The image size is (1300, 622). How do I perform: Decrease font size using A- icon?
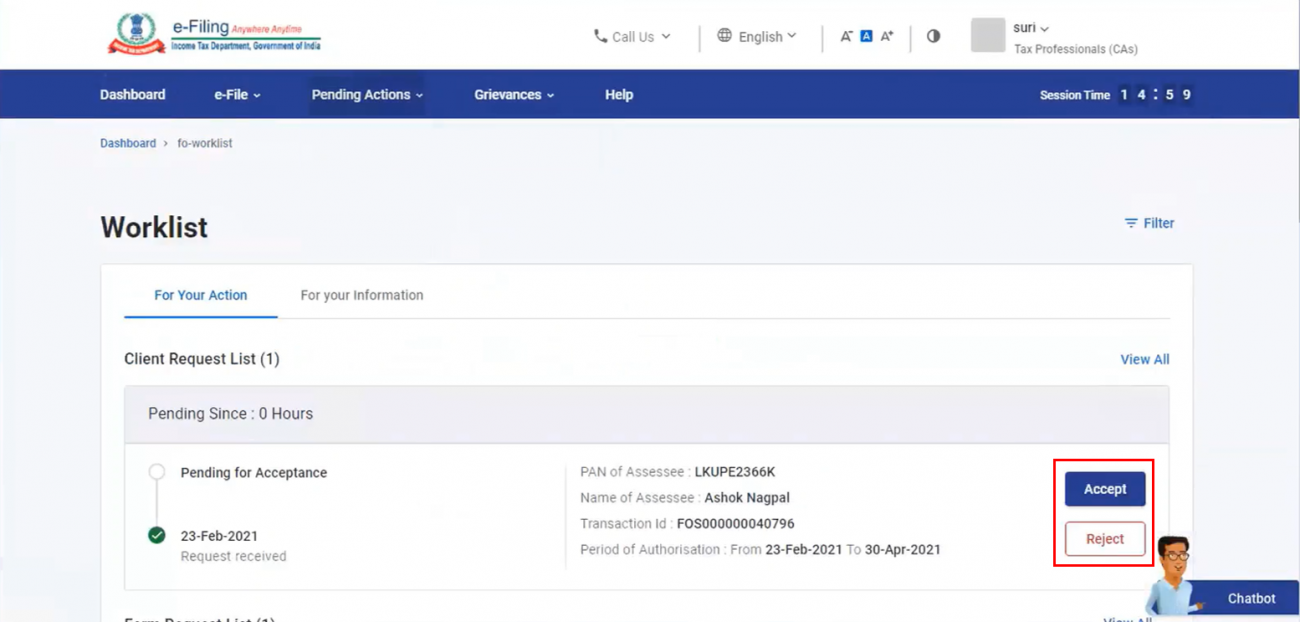tap(846, 35)
